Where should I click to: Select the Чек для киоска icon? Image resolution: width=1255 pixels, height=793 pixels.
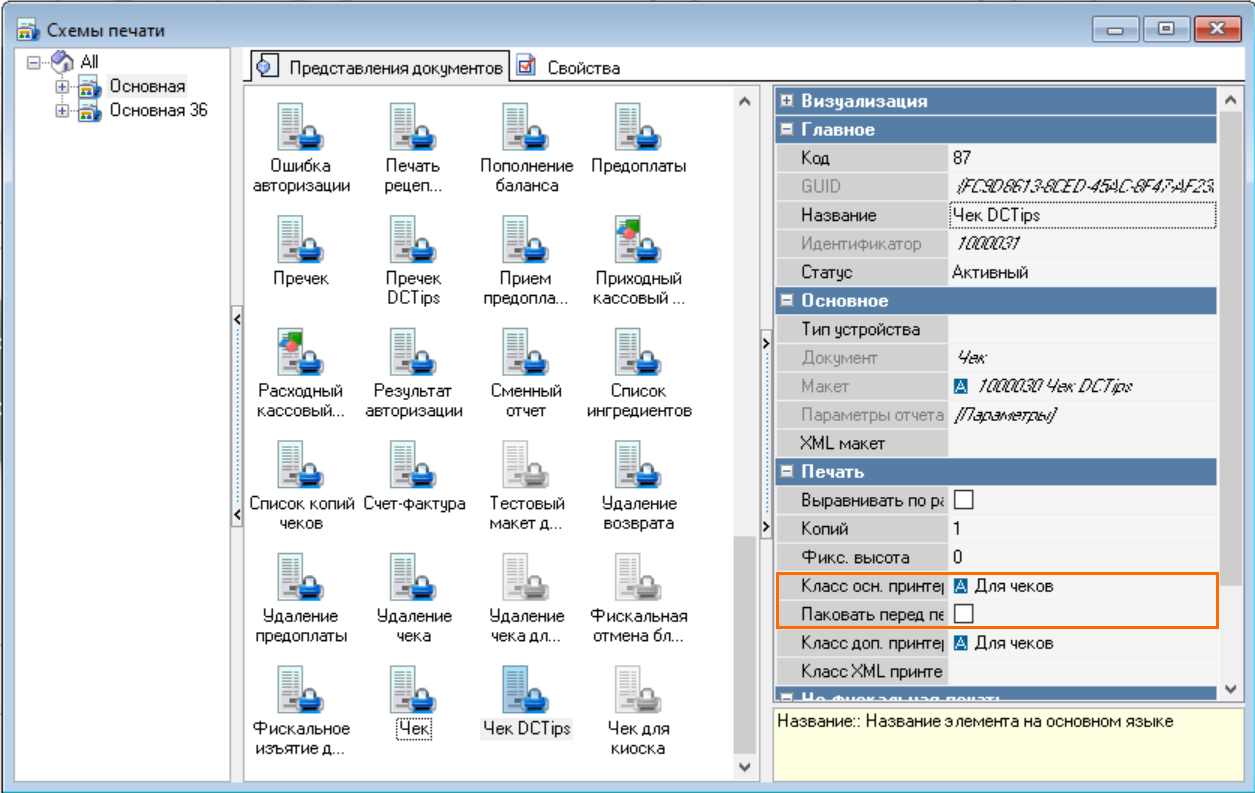tap(638, 689)
